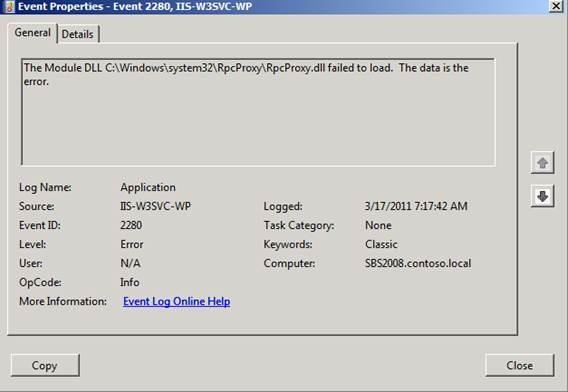Click the 'More Information:' label
Image resolution: width=568 pixels, height=392 pixels.
tap(63, 301)
